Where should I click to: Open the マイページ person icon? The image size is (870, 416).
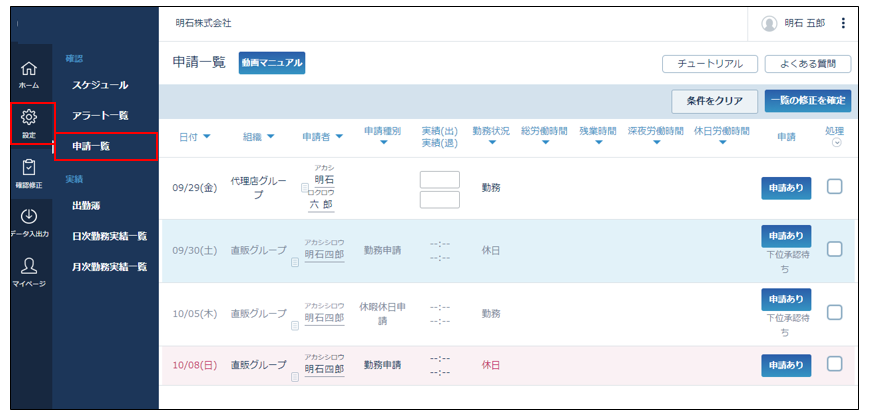pyautogui.click(x=29, y=266)
